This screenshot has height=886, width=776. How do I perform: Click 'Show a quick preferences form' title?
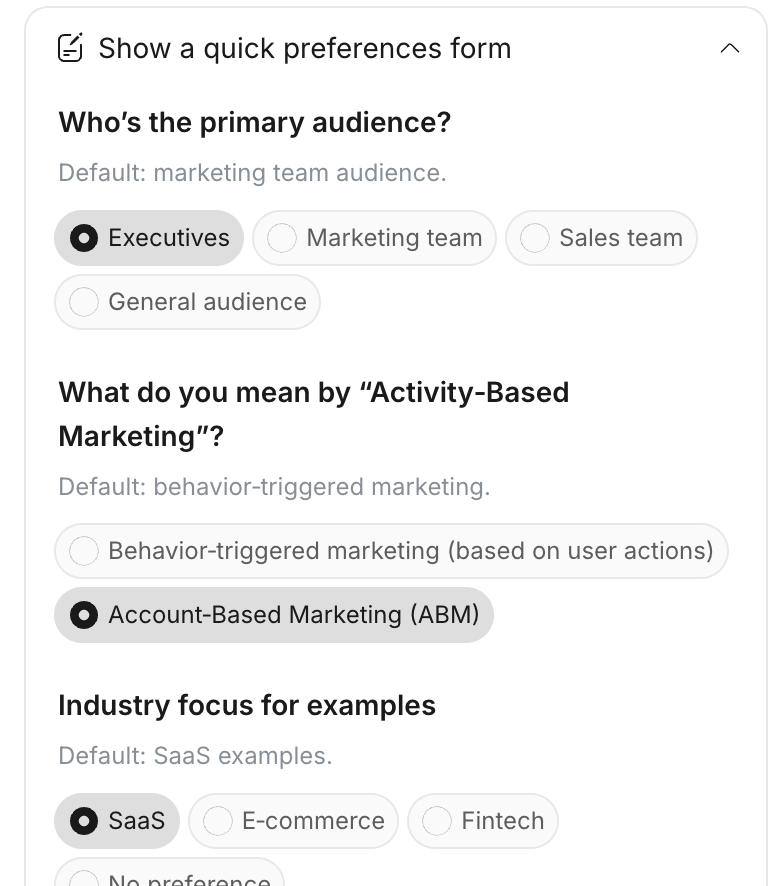(x=304, y=48)
